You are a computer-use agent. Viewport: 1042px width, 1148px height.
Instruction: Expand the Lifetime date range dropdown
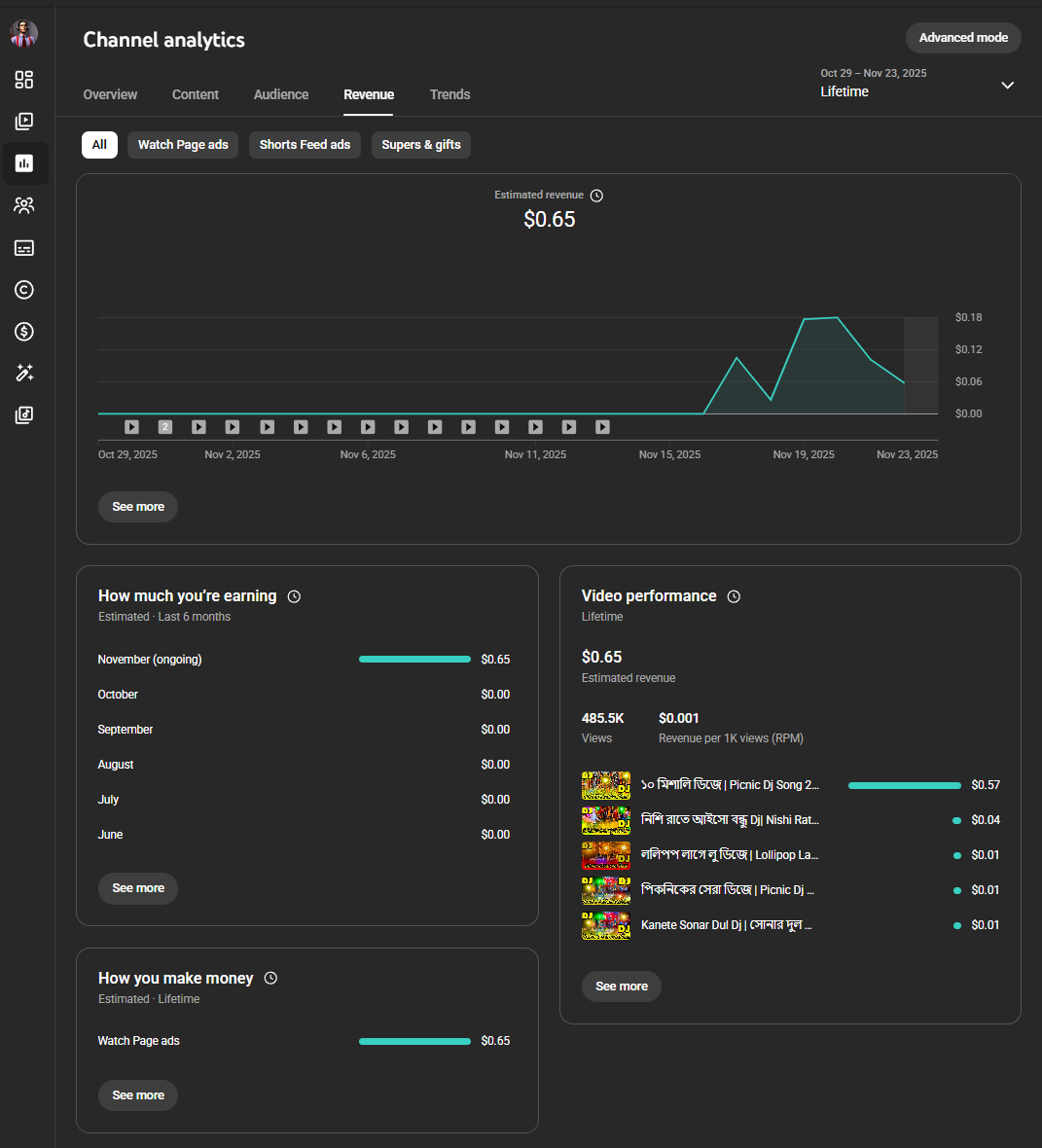(x=1007, y=86)
